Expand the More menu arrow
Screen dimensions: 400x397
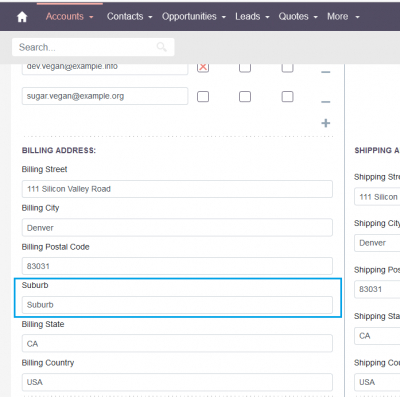tap(357, 17)
